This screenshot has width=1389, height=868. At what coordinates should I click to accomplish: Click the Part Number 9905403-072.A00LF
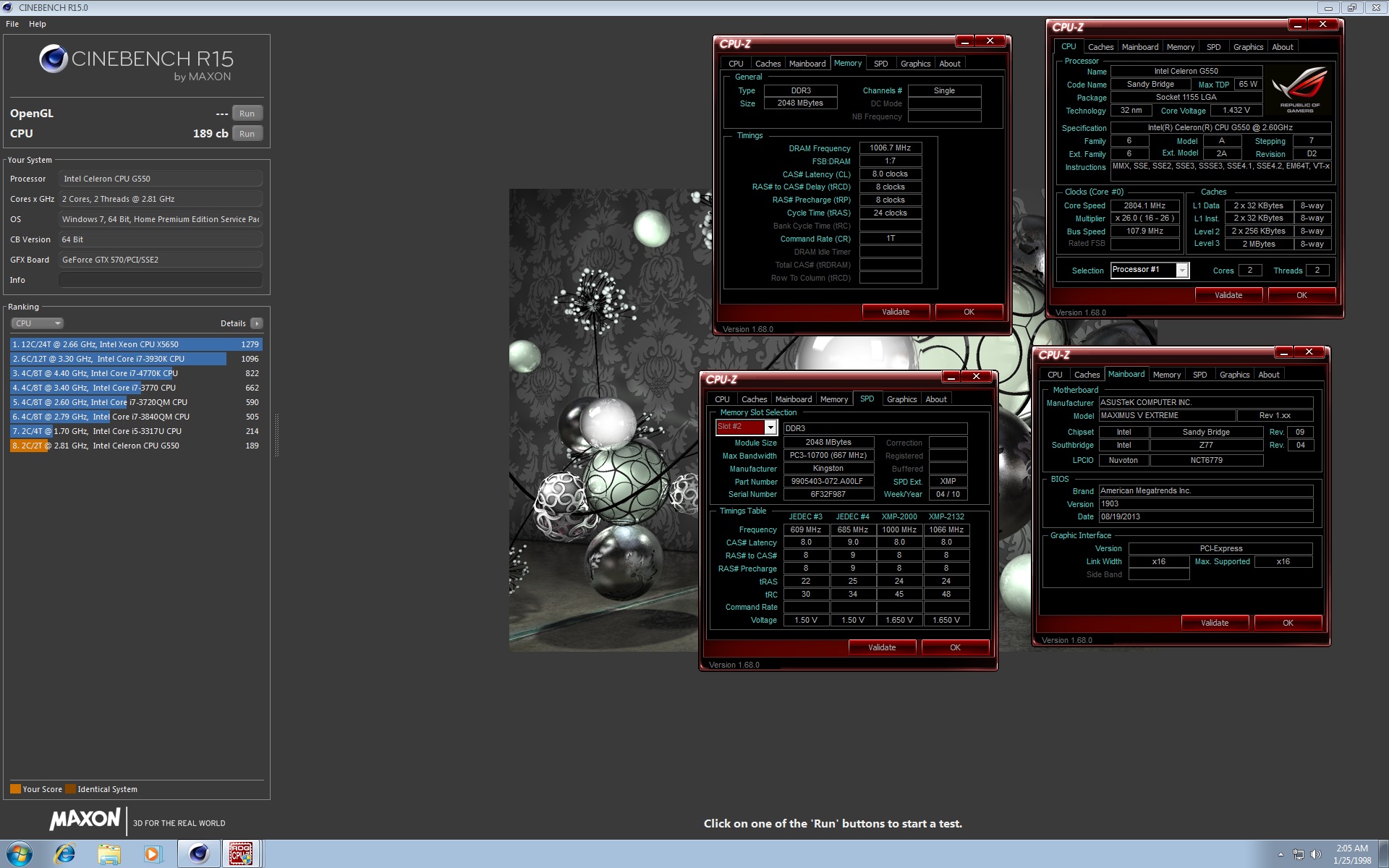click(828, 481)
